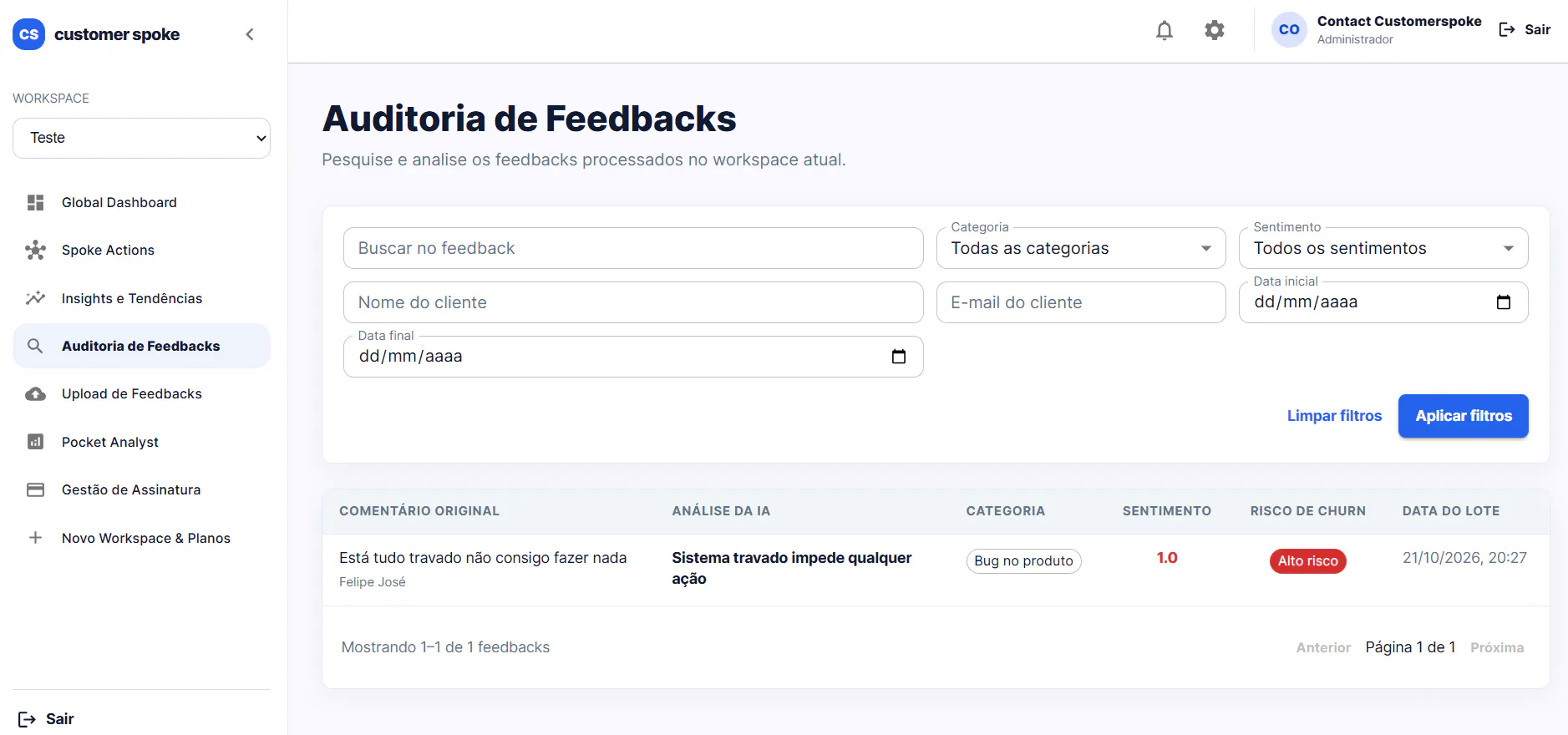The width and height of the screenshot is (1568, 735).
Task: Open the settings gear icon
Action: (x=1214, y=31)
